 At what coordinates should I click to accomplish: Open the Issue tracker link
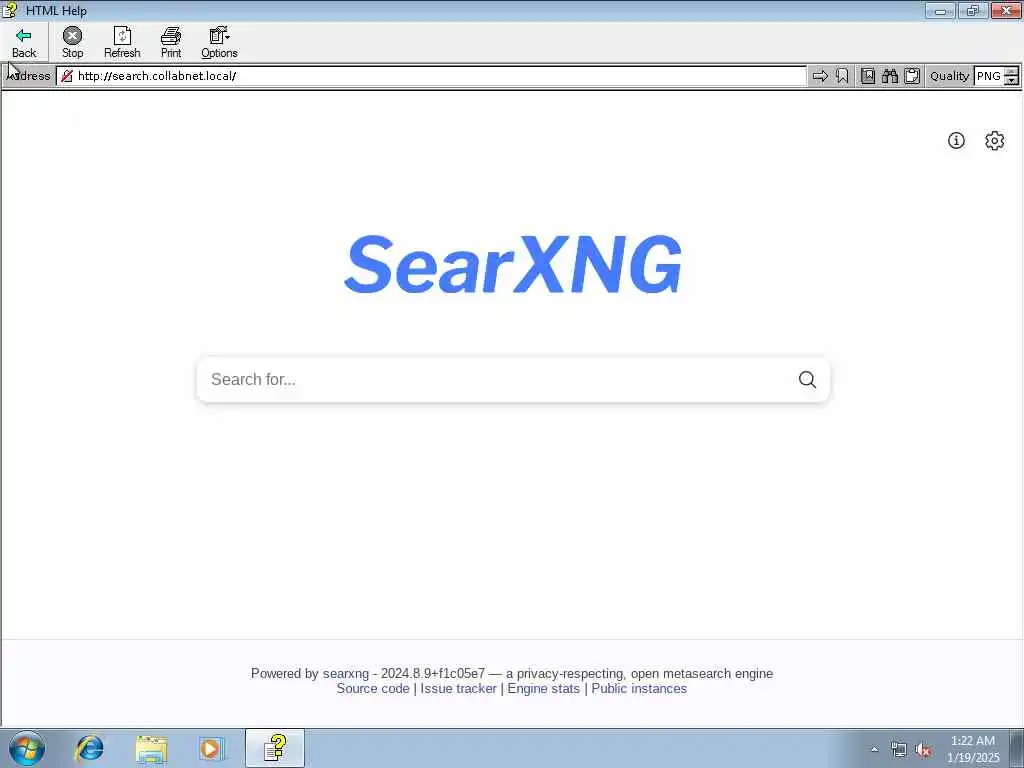tap(458, 688)
